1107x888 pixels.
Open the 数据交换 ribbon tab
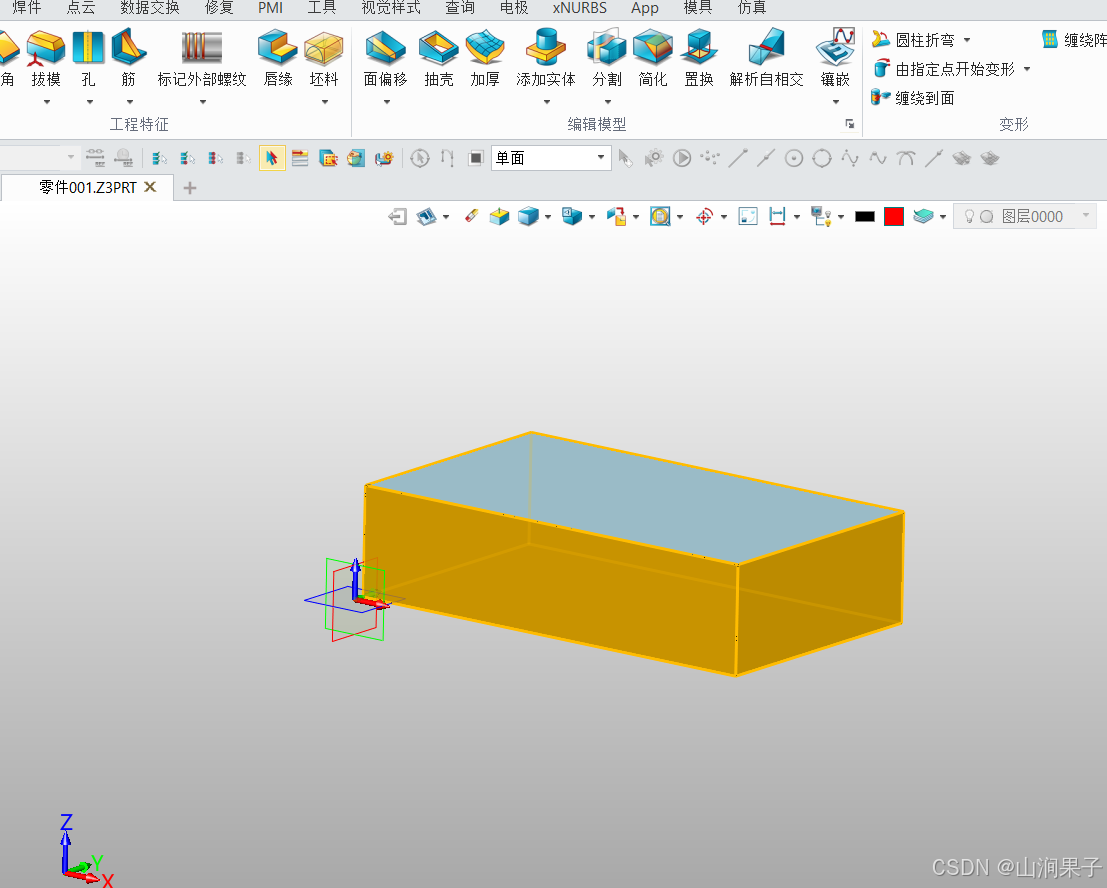tap(150, 8)
